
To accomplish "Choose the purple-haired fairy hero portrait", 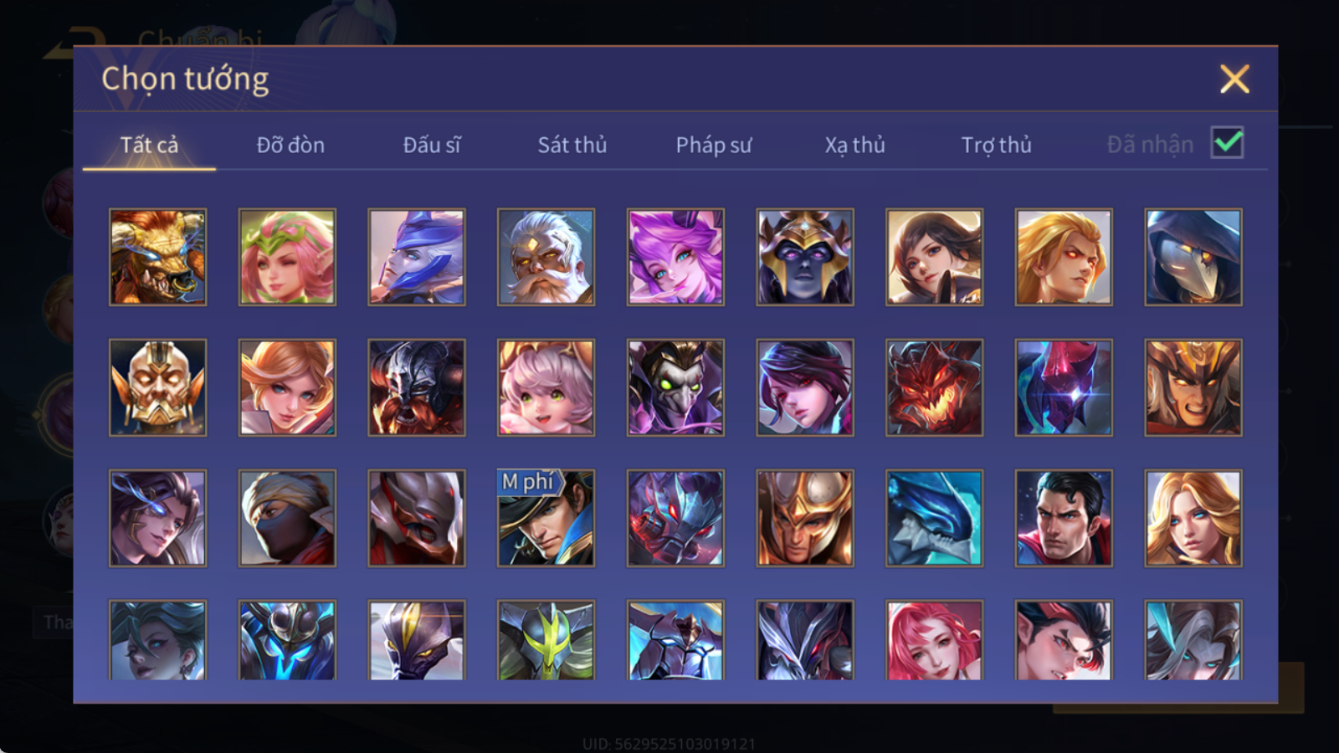I will 676,257.
